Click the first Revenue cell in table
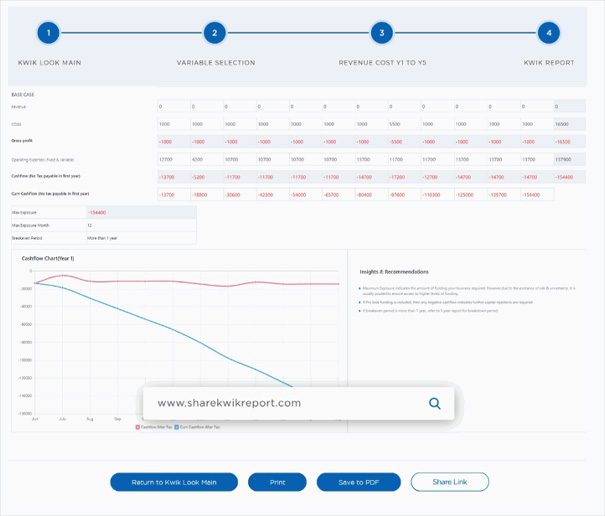The image size is (605, 516). [x=172, y=106]
